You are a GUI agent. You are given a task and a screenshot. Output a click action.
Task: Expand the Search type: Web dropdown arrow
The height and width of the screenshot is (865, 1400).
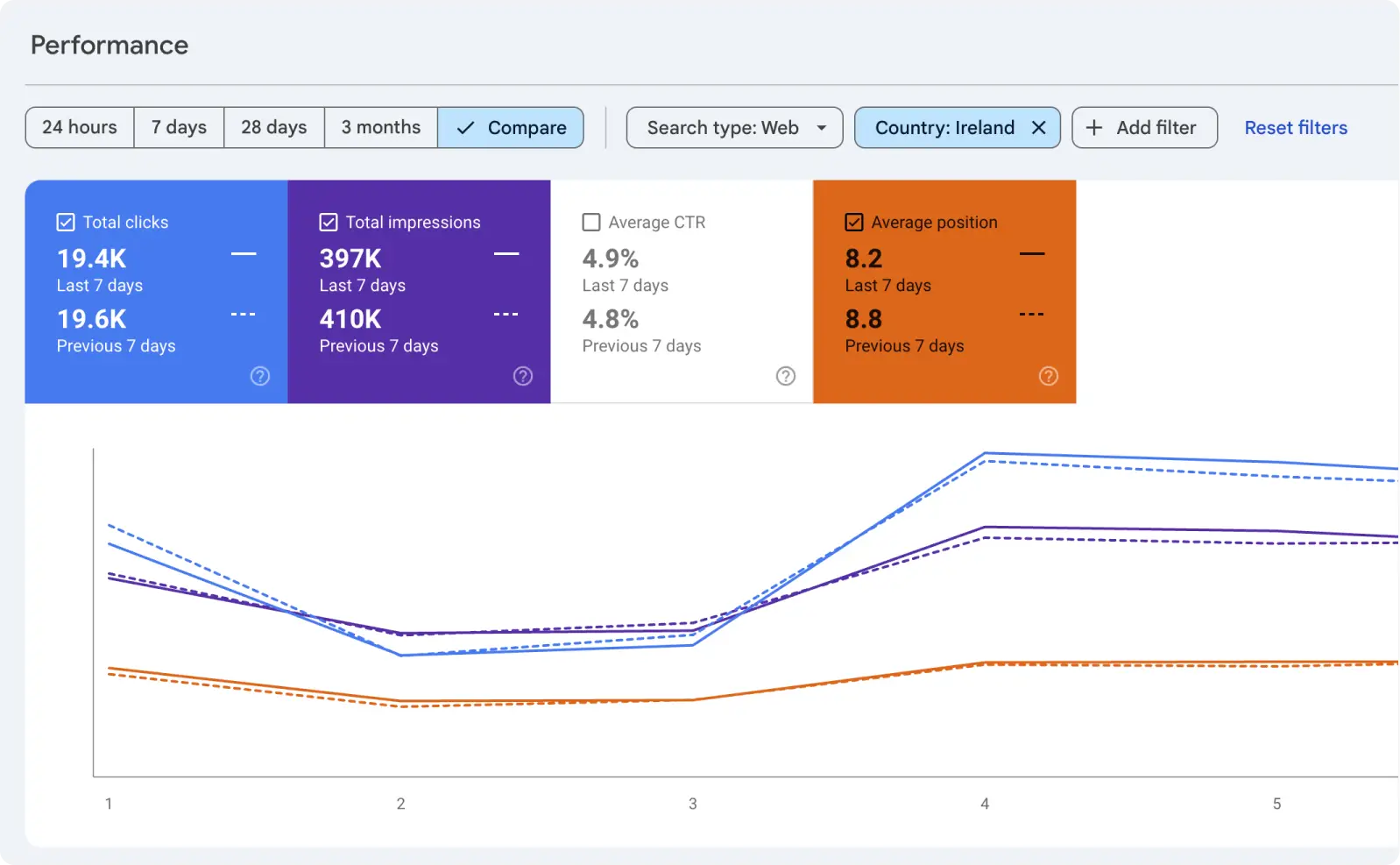[x=822, y=128]
